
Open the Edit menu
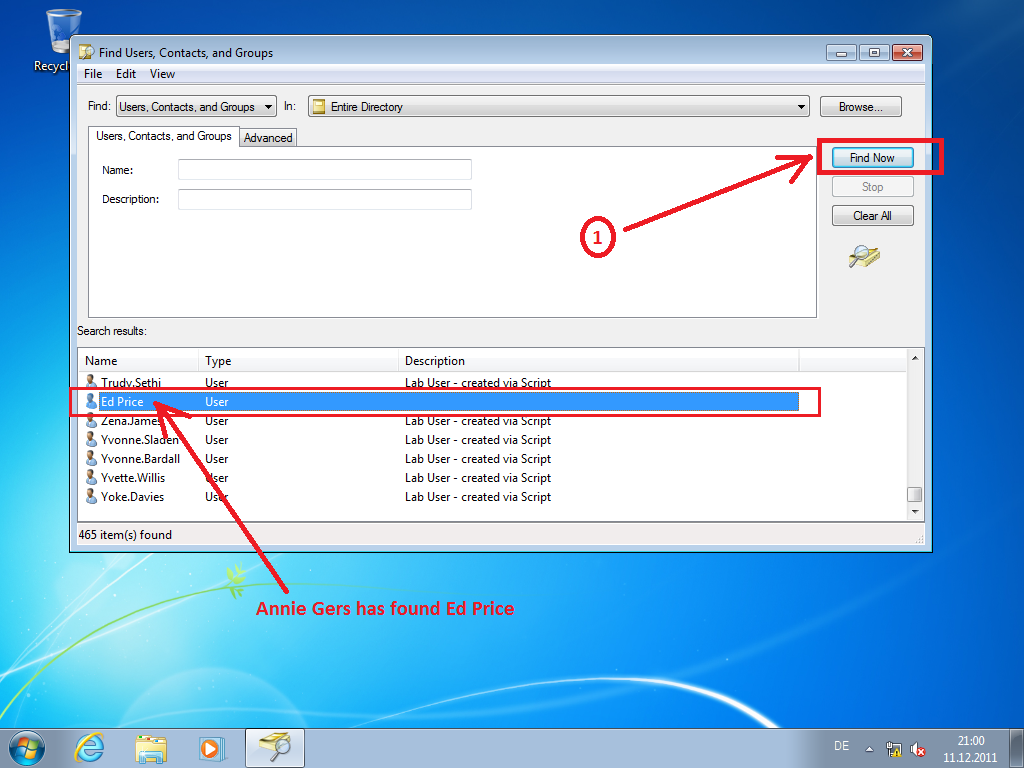click(125, 74)
